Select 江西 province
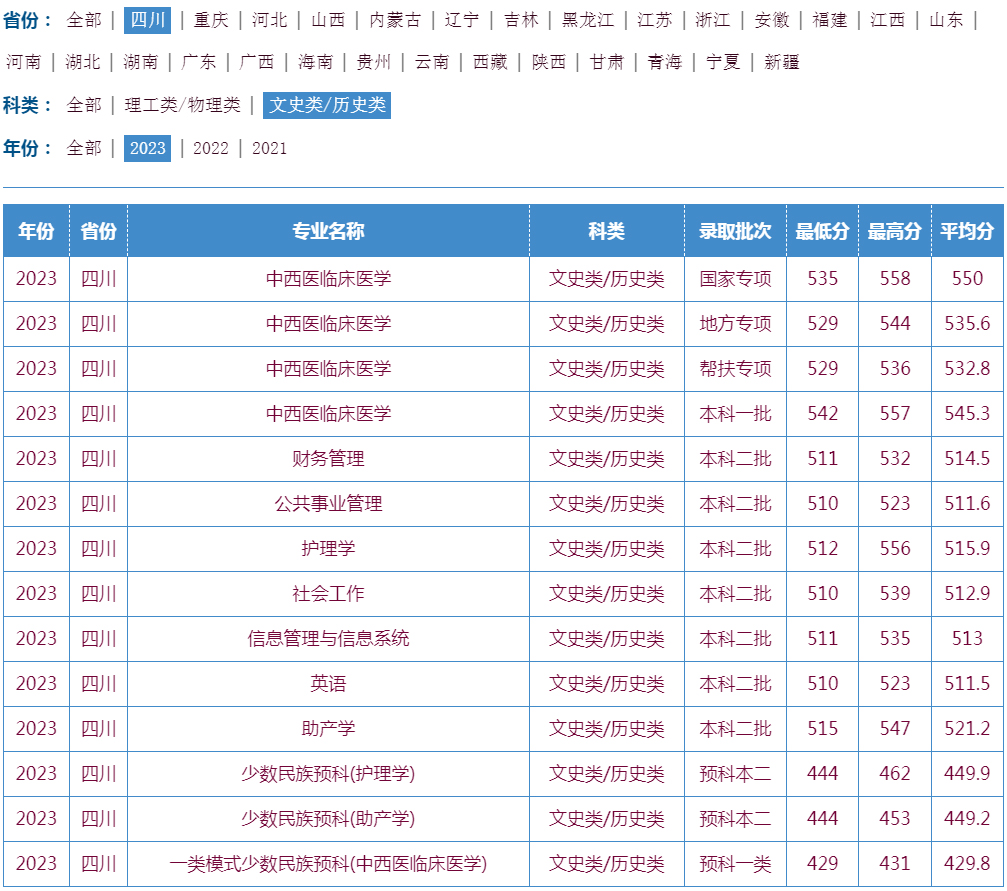 (888, 21)
